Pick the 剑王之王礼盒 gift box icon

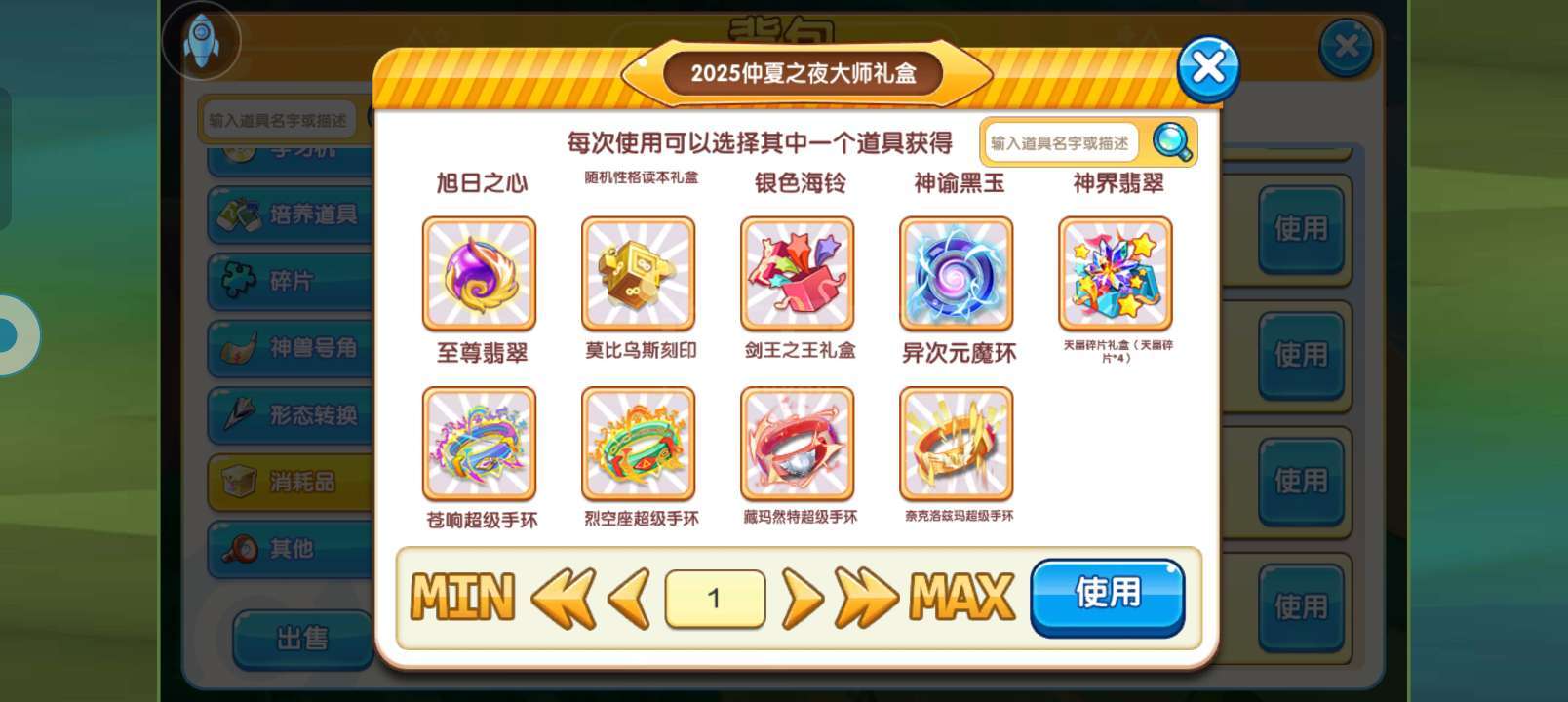[x=797, y=274]
